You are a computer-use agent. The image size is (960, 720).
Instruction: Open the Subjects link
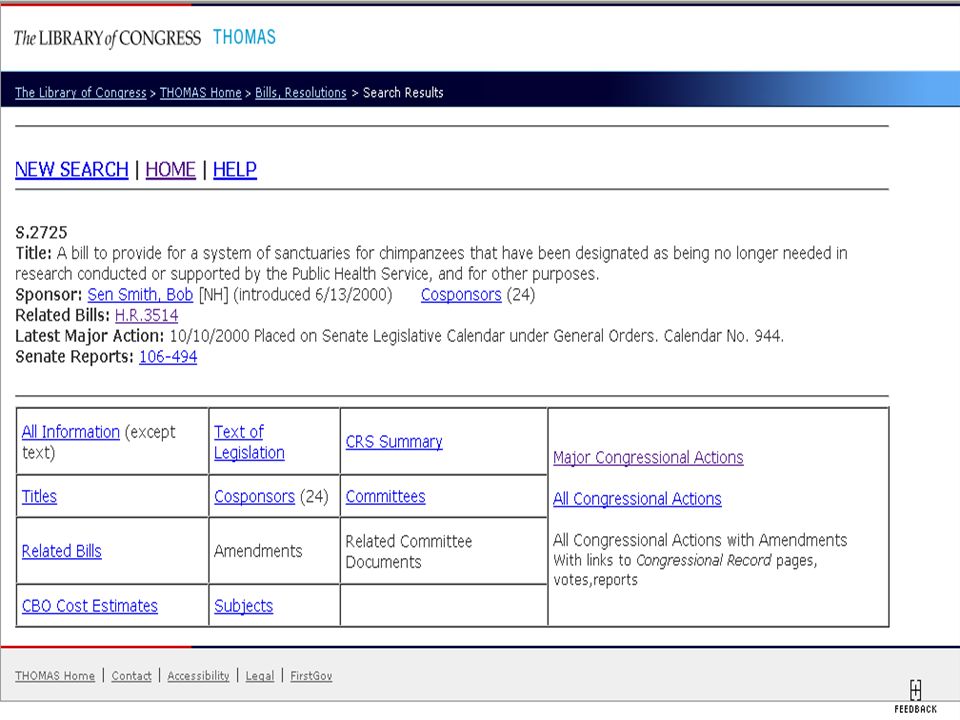pyautogui.click(x=243, y=606)
